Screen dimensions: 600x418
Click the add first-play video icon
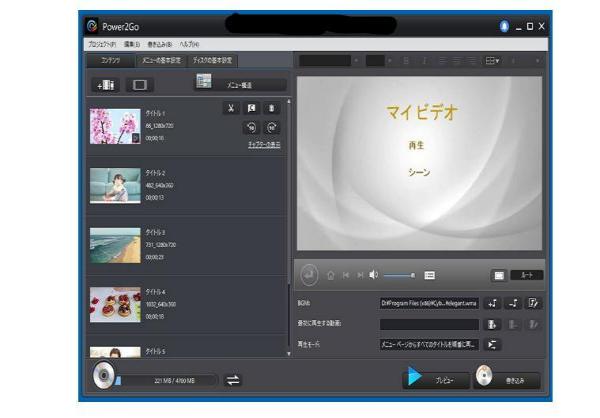492,324
